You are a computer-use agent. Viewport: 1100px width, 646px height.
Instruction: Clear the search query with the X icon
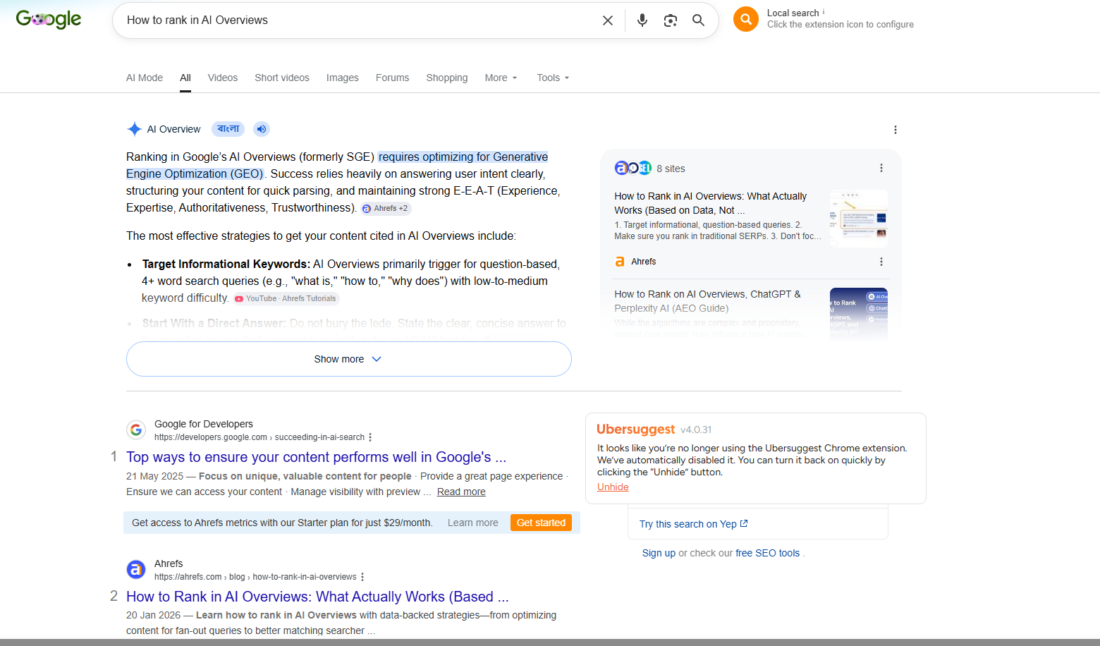(608, 20)
